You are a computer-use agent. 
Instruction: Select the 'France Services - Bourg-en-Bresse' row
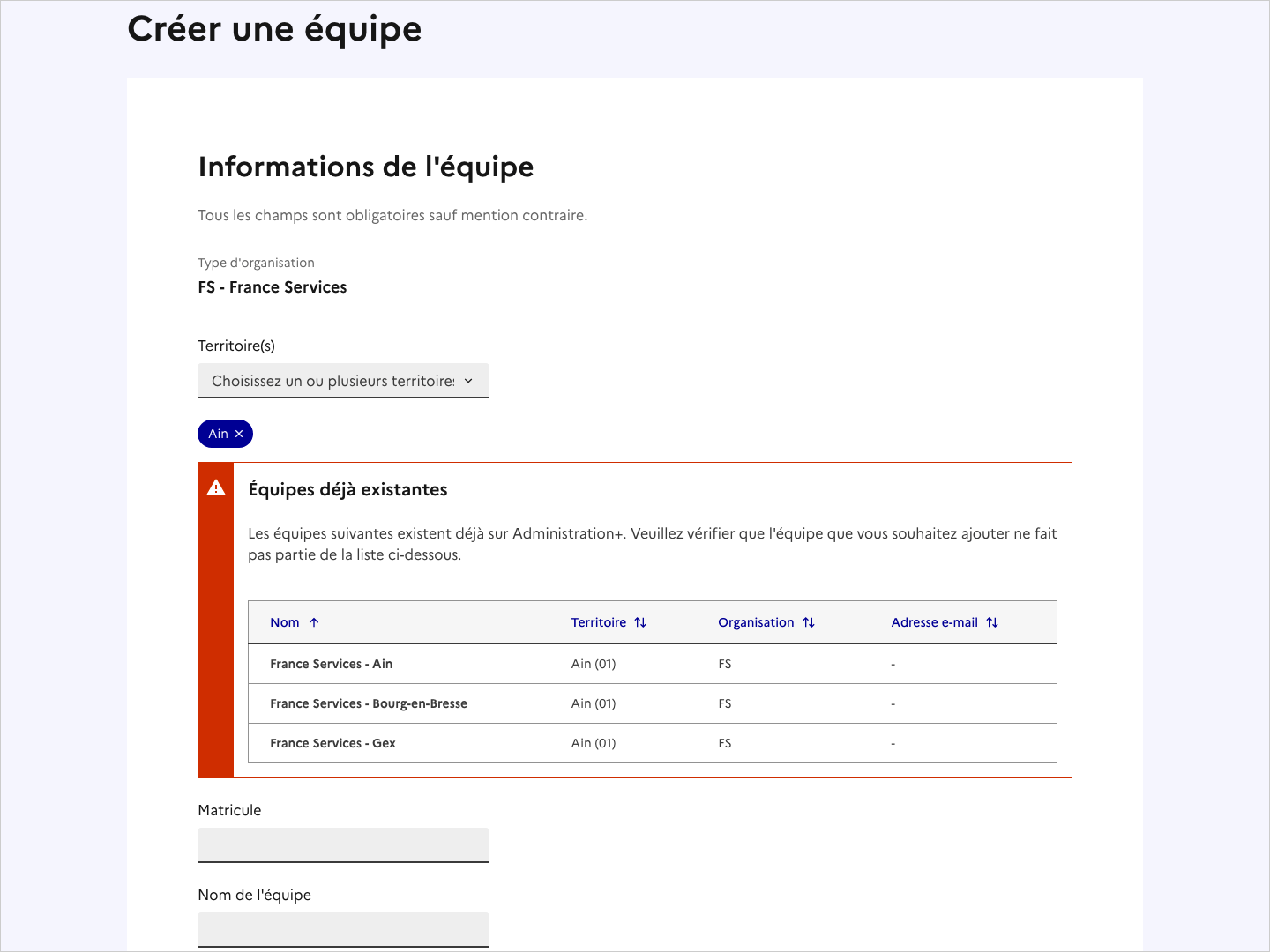(370, 703)
